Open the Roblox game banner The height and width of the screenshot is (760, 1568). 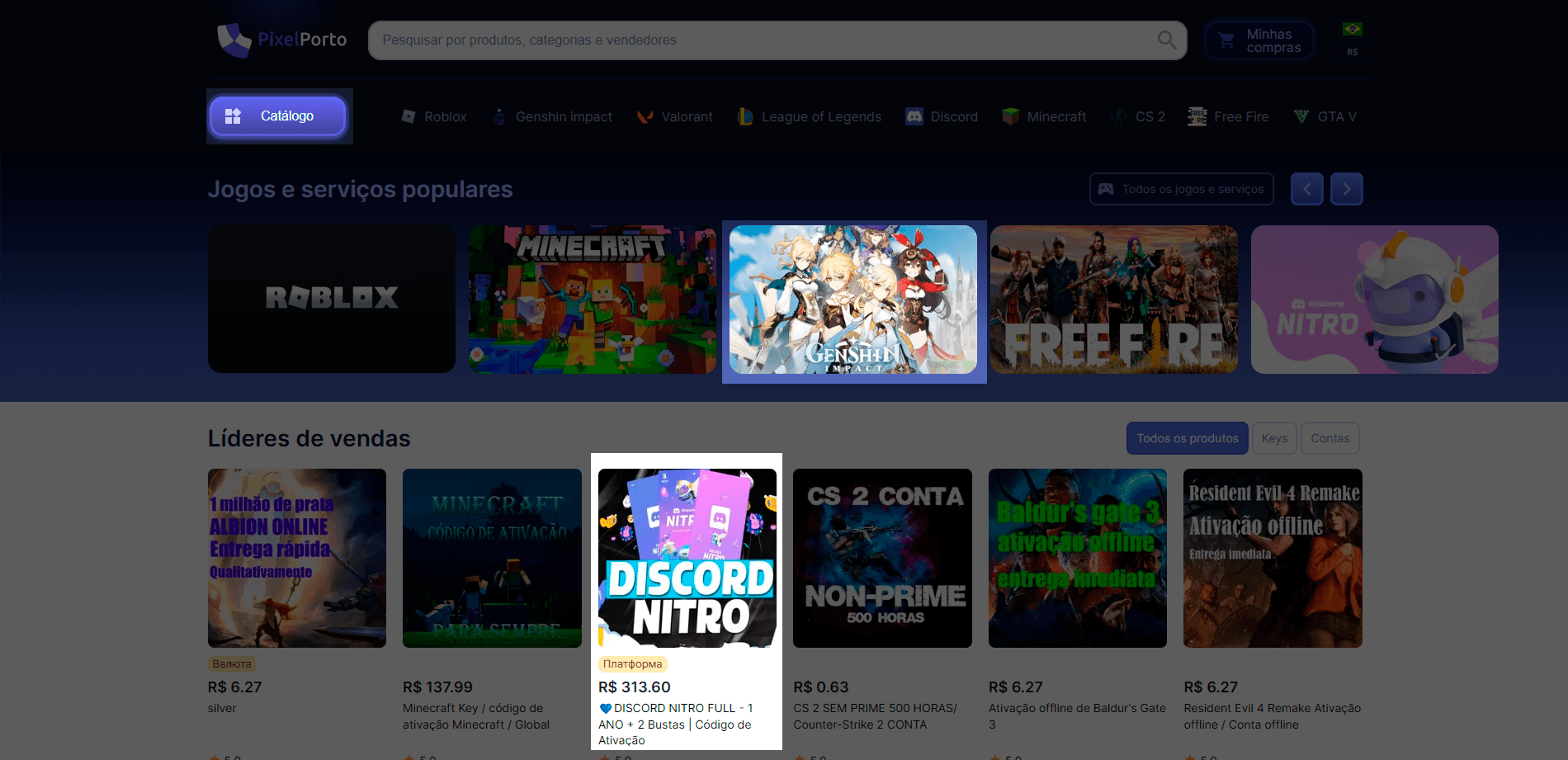click(332, 300)
